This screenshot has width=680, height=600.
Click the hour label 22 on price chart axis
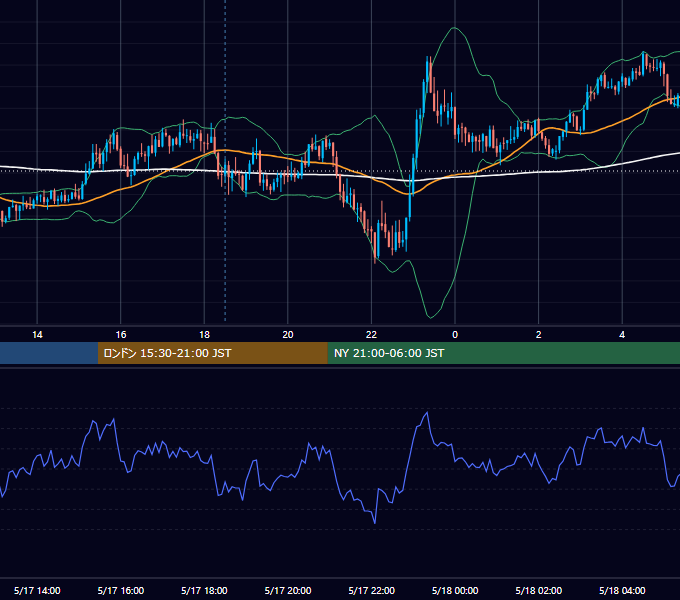click(372, 335)
